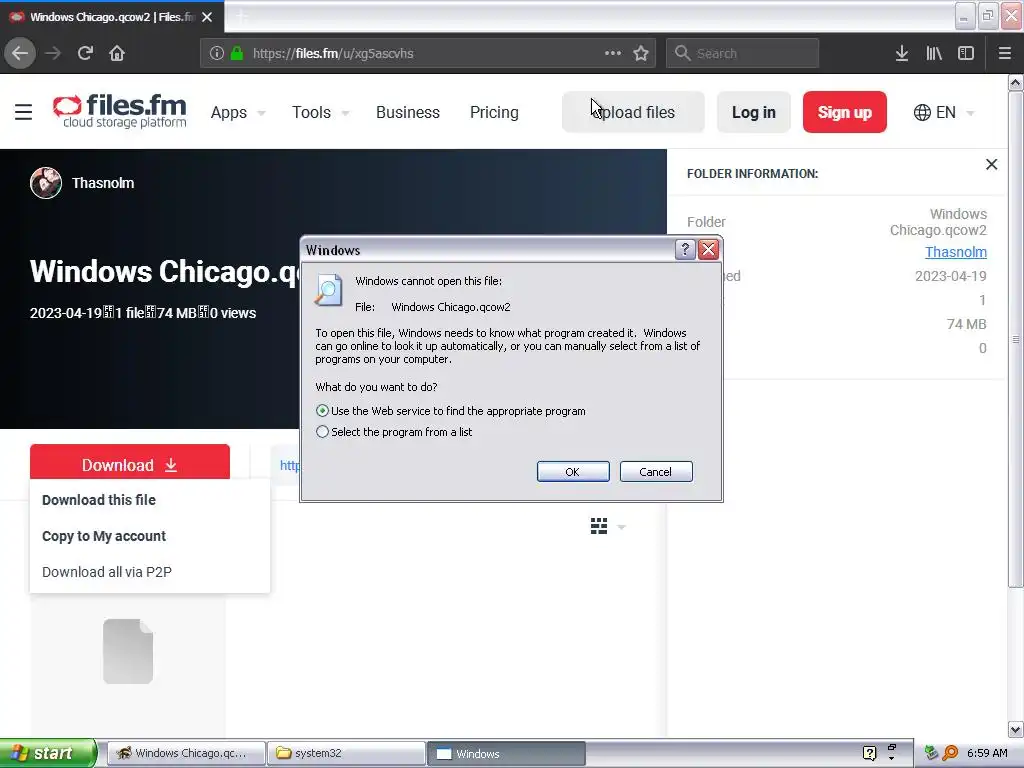
Task: Click Cancel in the Windows dialog
Action: point(656,472)
